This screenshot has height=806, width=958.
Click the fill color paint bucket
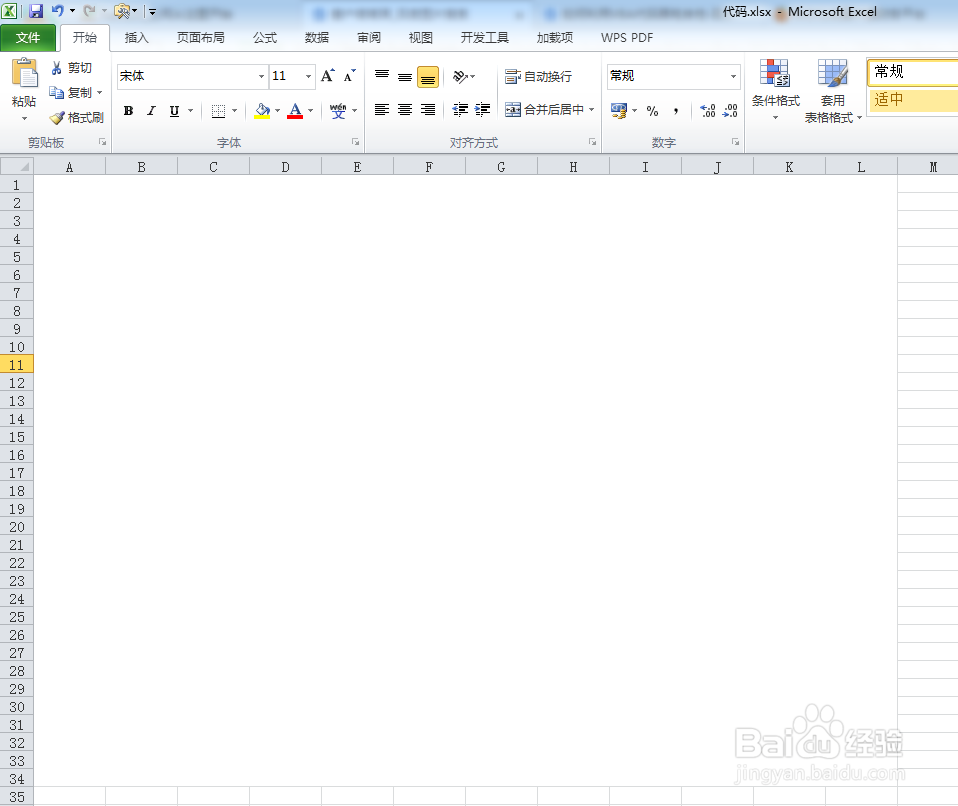click(263, 111)
